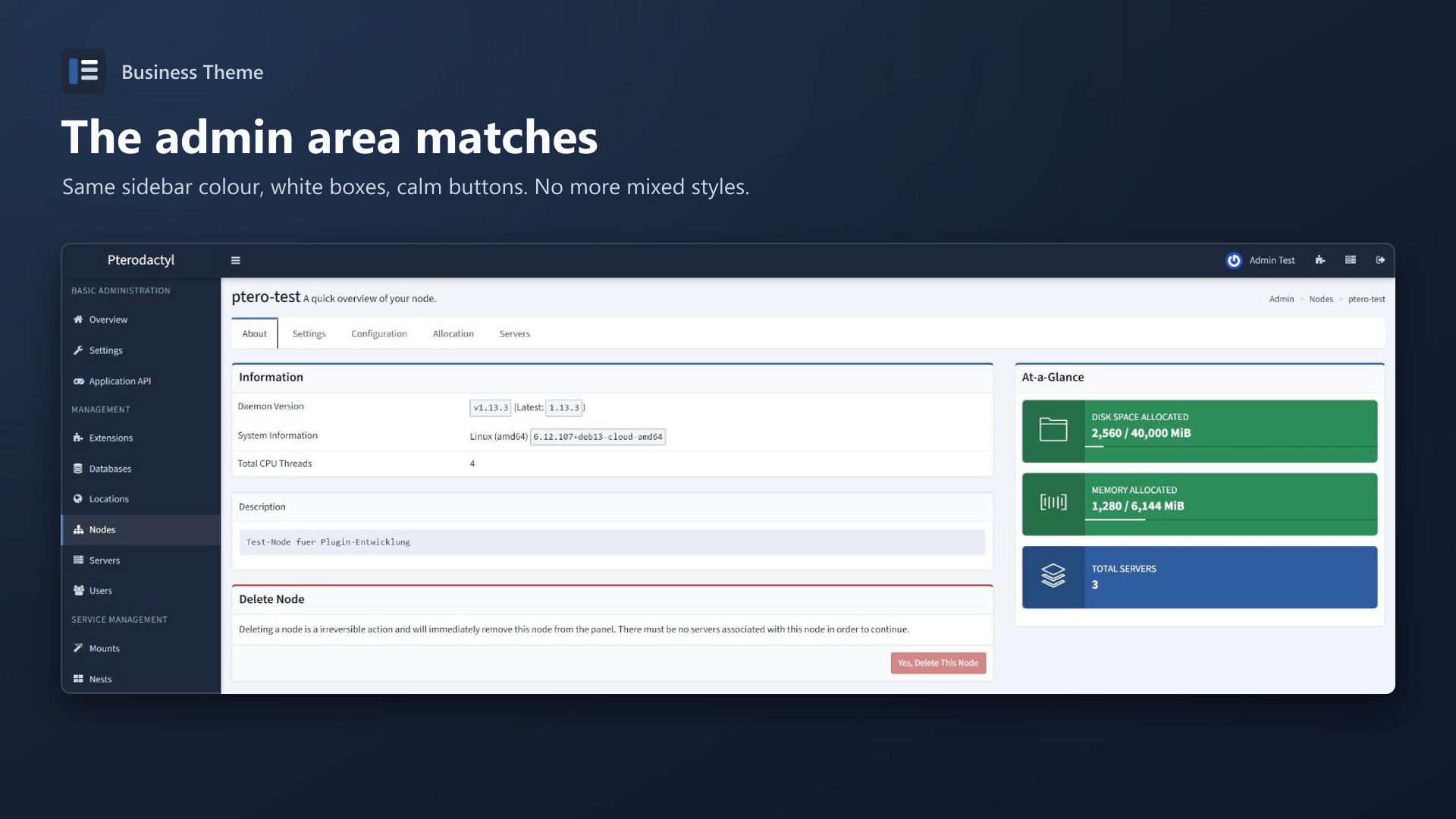This screenshot has width=1456, height=819.
Task: Click the Total Servers count 3
Action: (1095, 585)
